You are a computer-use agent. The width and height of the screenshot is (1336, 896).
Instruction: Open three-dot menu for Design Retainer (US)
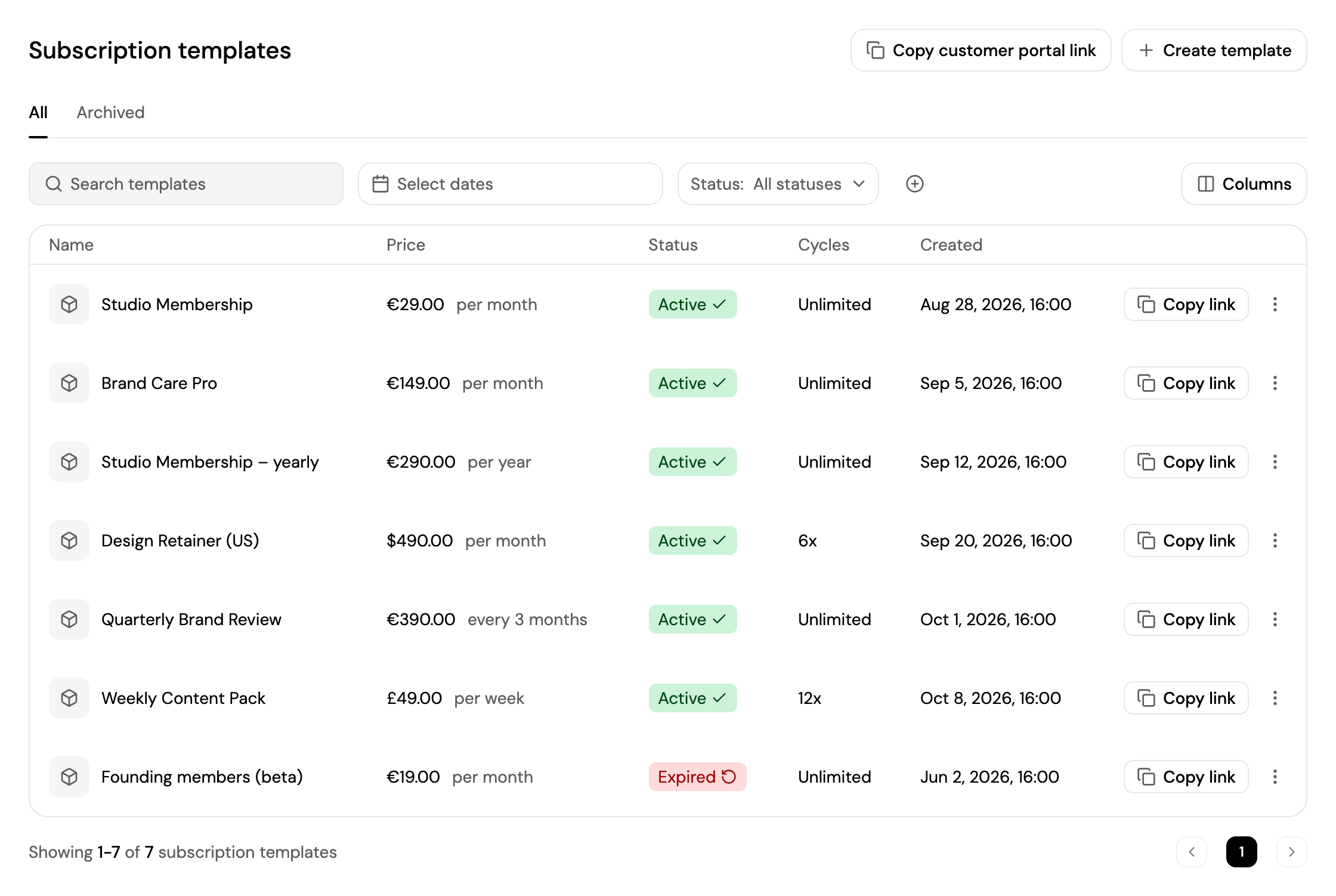tap(1275, 540)
